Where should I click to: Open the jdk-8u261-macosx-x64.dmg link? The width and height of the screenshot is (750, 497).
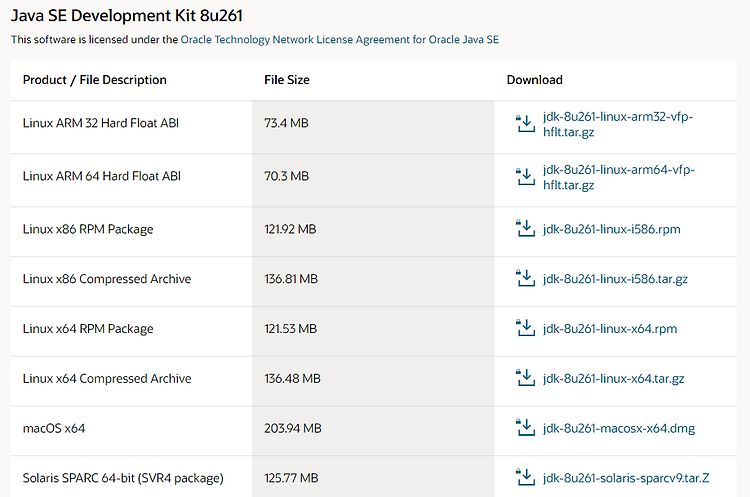pyautogui.click(x=618, y=428)
